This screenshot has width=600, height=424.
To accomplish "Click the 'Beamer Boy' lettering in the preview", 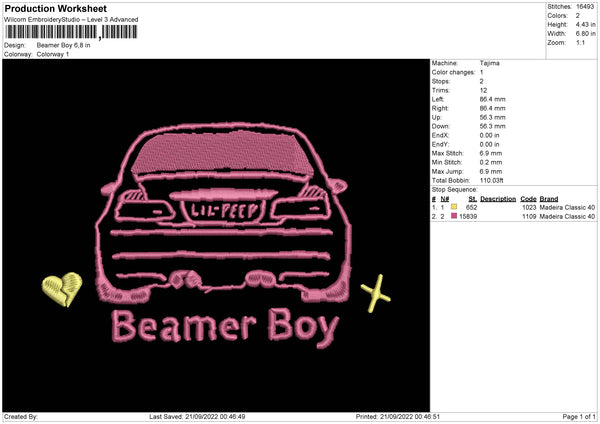I will coord(225,327).
